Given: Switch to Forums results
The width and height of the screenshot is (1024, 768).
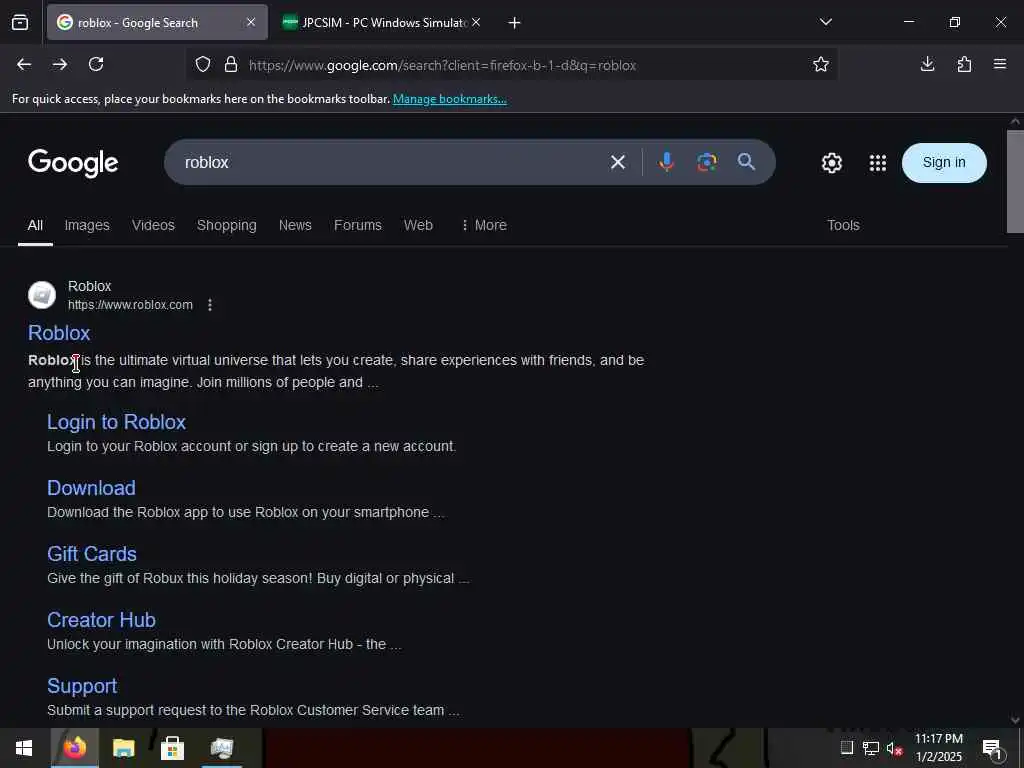Looking at the screenshot, I should point(358,225).
